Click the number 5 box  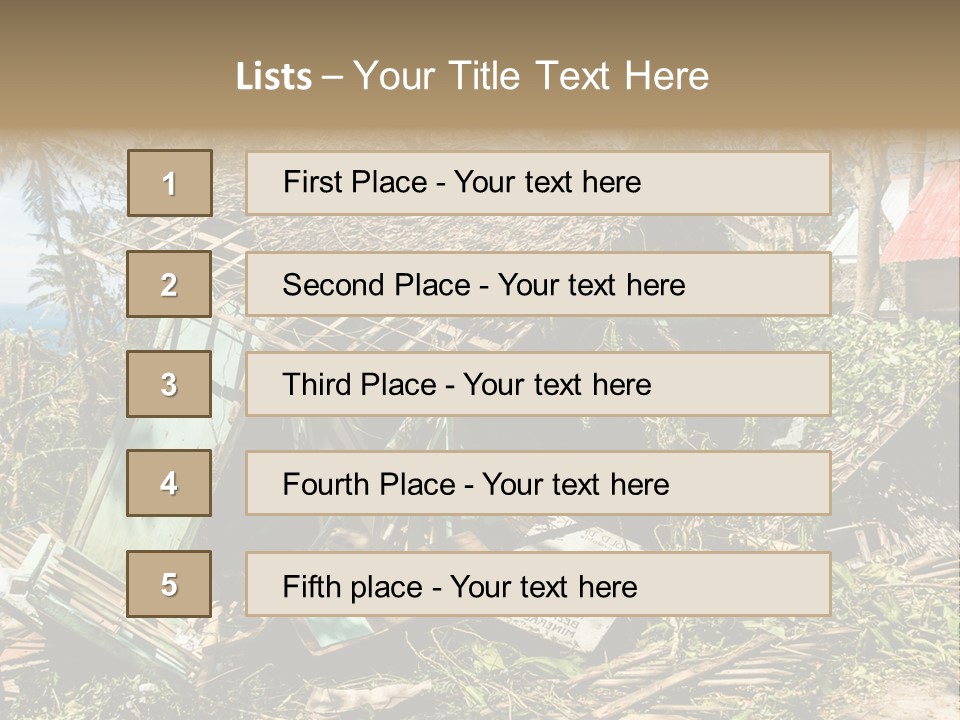[x=169, y=584]
